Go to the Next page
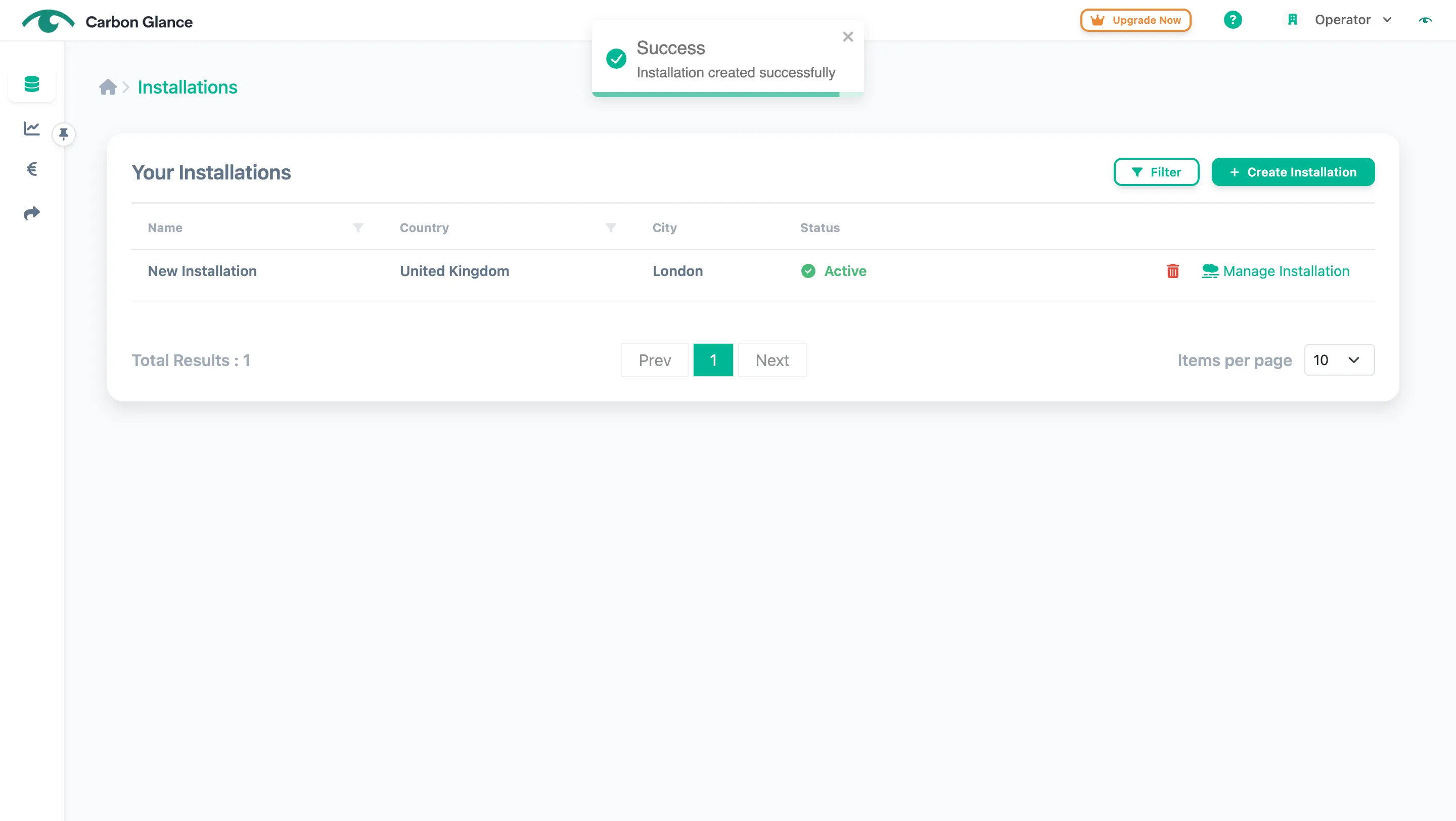 pos(772,360)
